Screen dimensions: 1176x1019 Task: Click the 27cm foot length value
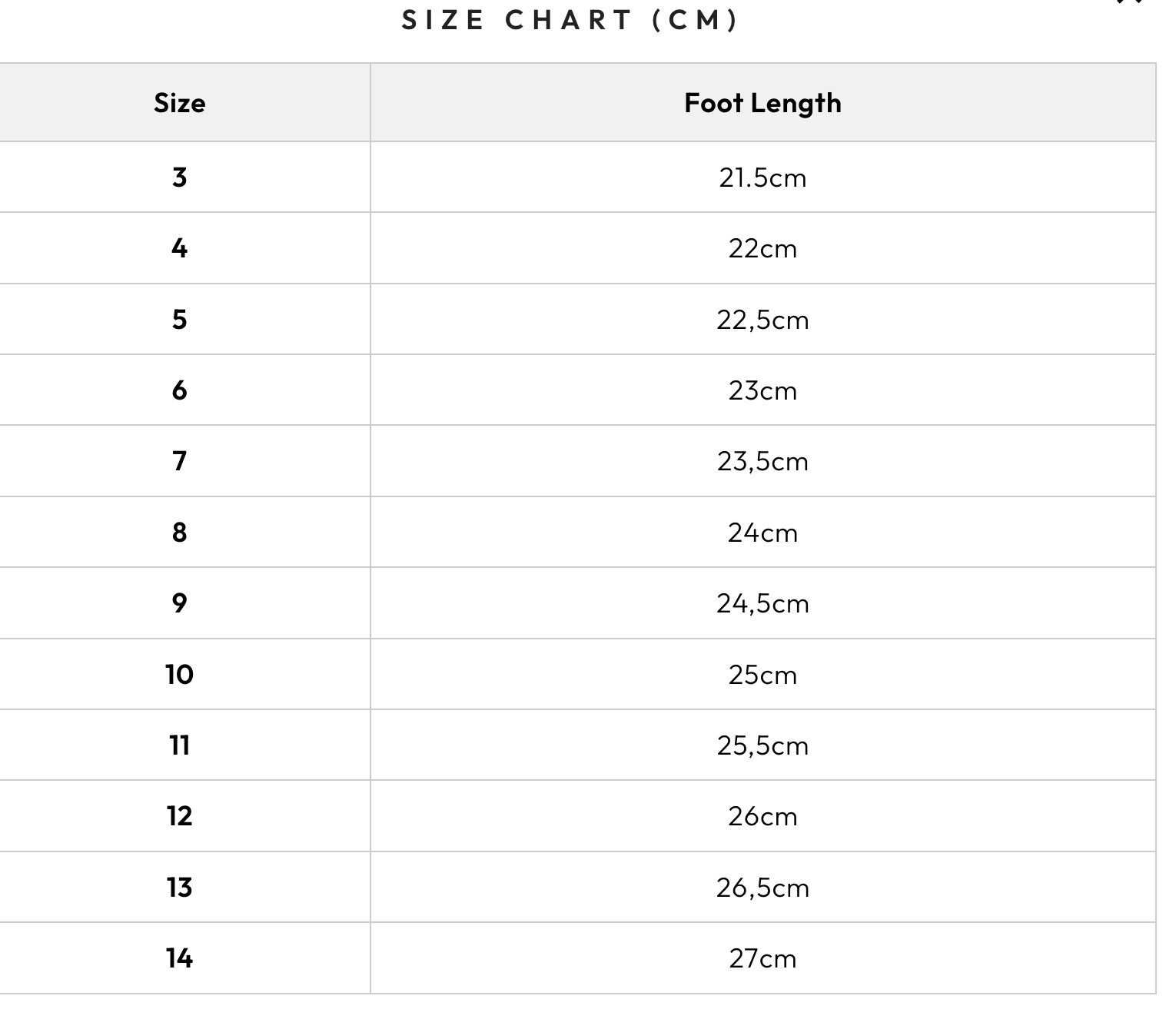[x=762, y=958]
